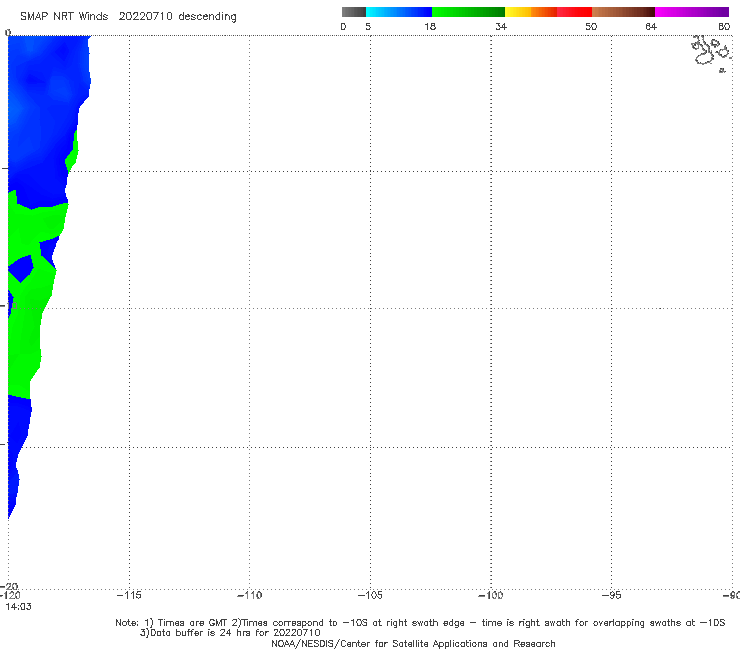
Task: Click the 20220710 date in the title
Action: coord(145,17)
